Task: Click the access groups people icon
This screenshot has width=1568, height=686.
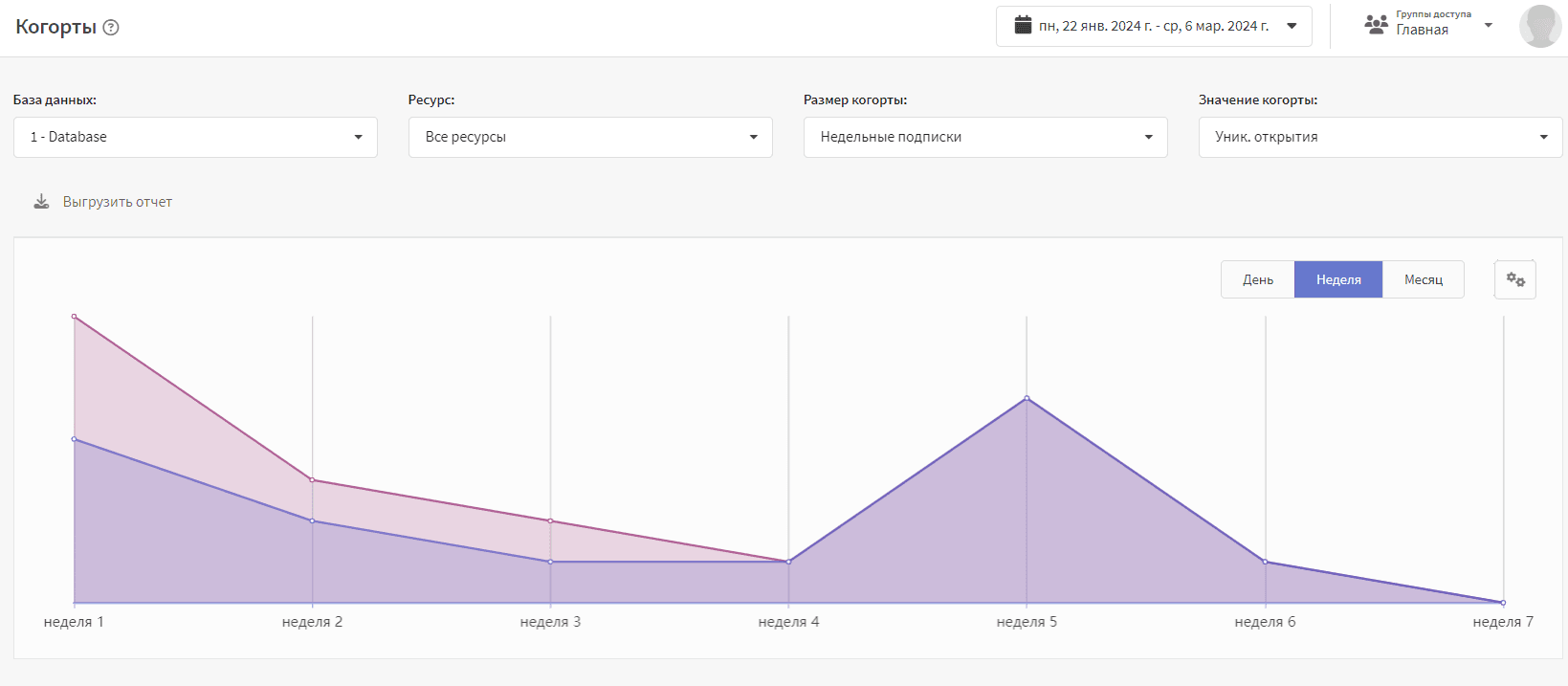Action: 1376,25
